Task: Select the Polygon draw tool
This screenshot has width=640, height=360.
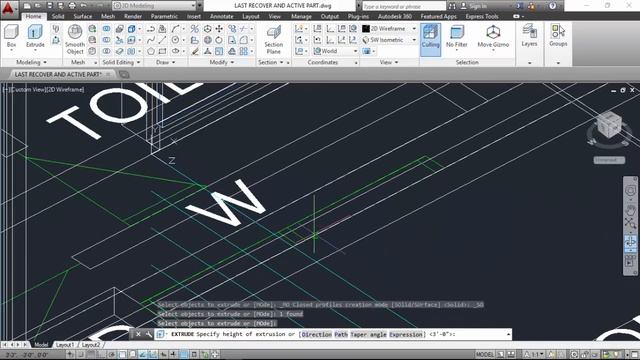Action: click(x=151, y=51)
